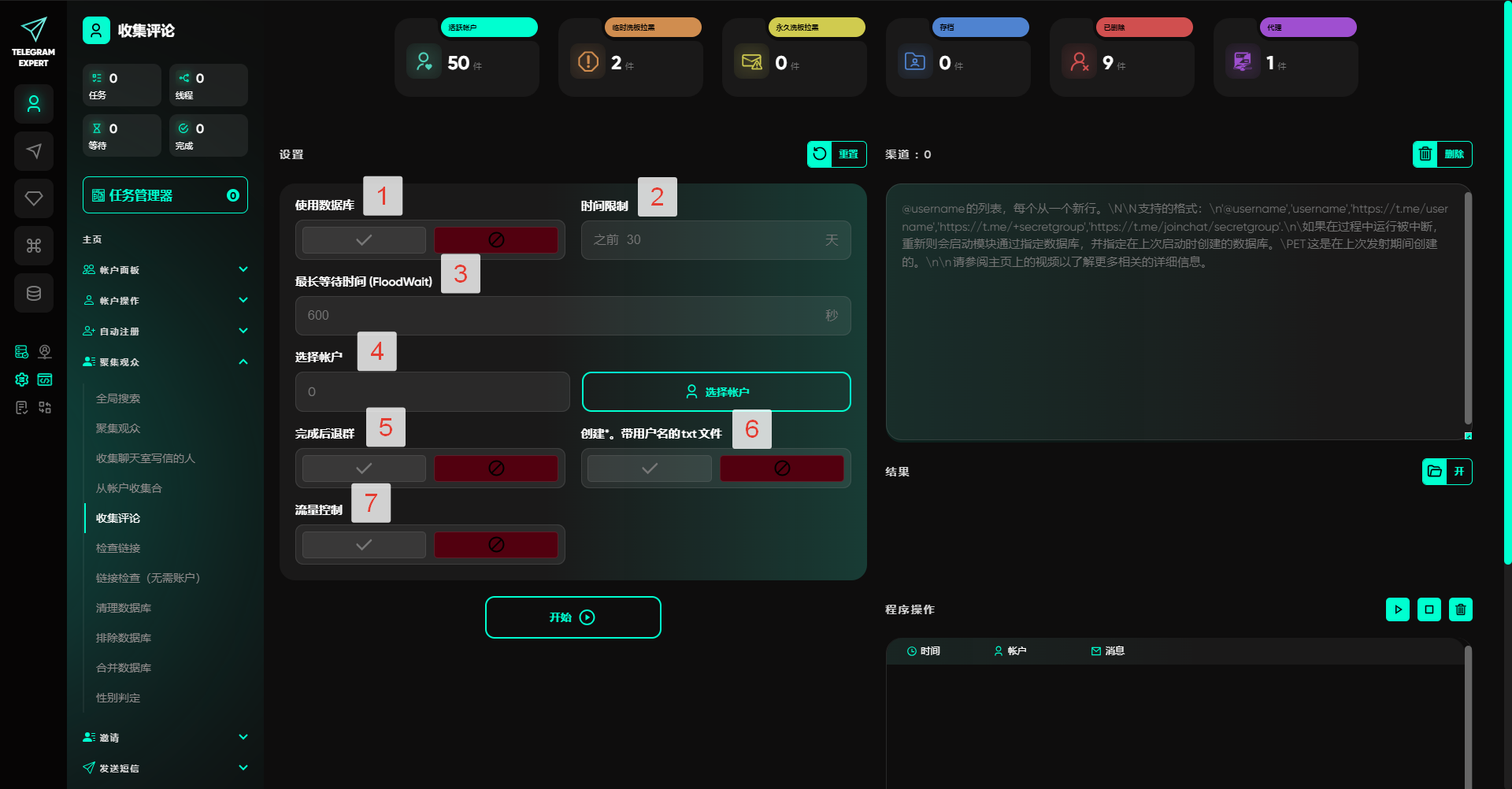Click the paper plane icon in left sidebar
The height and width of the screenshot is (789, 1512).
(34, 151)
